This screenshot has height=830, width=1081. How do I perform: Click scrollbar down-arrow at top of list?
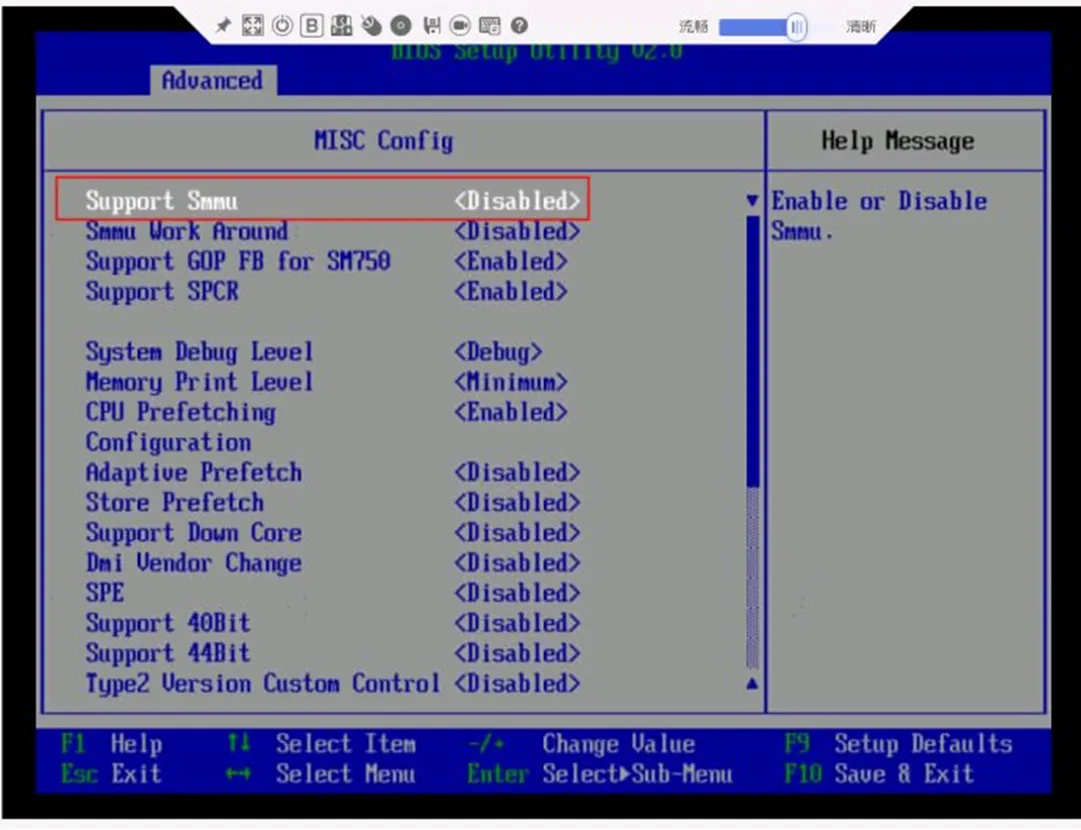pos(752,201)
